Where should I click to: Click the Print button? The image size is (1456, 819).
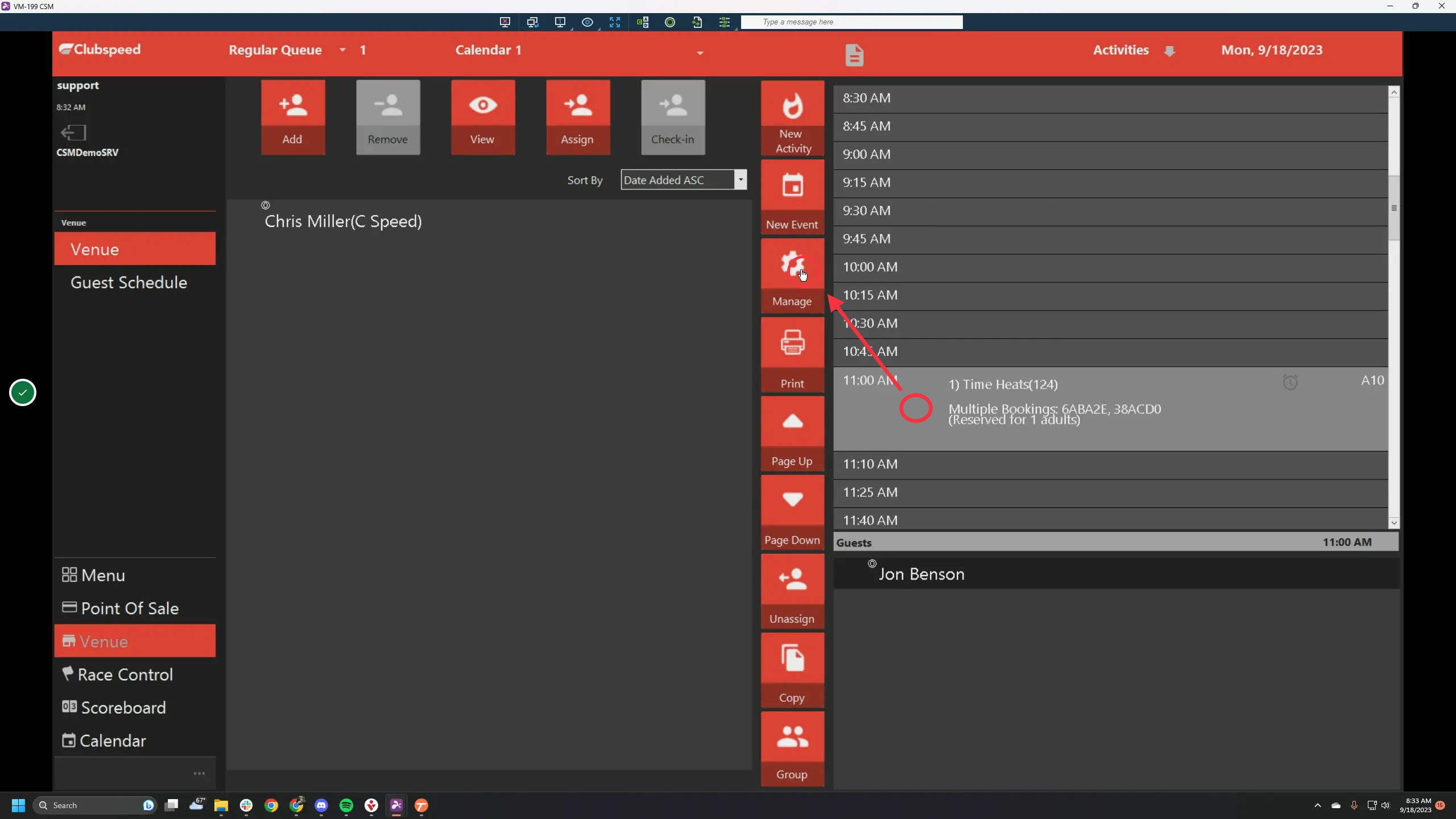click(x=792, y=355)
